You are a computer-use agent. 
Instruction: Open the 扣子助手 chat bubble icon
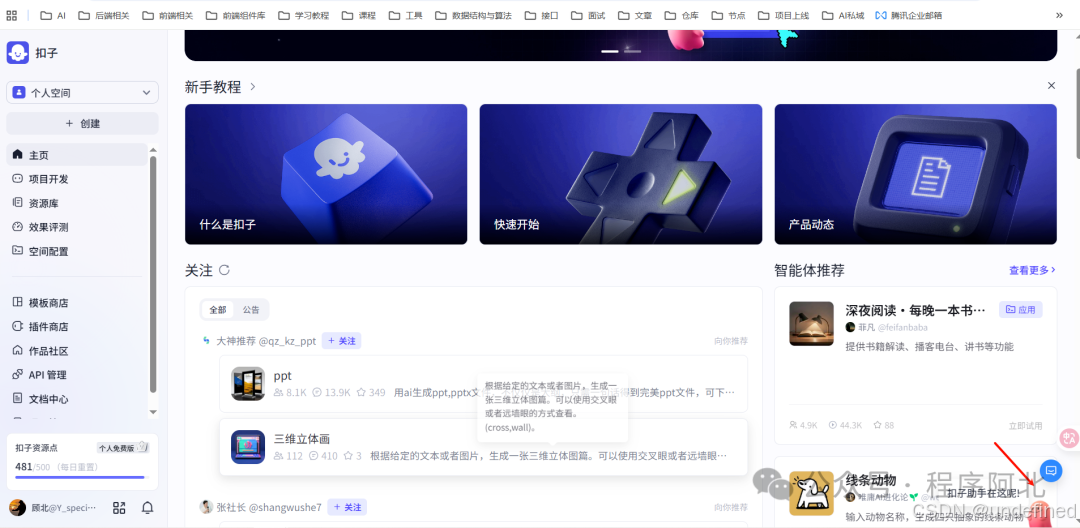click(x=1051, y=471)
